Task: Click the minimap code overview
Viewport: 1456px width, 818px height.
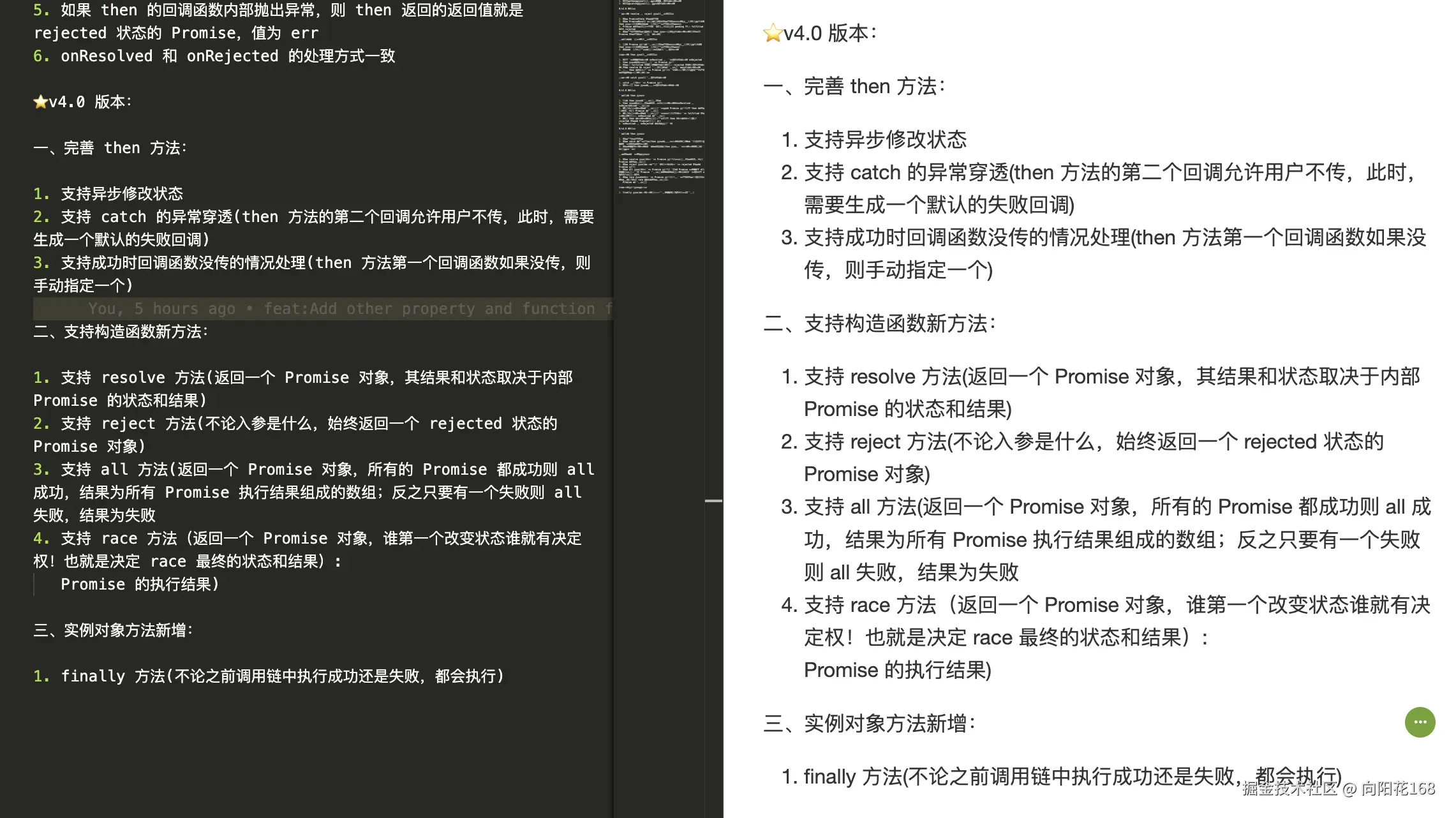Action: tap(660, 96)
